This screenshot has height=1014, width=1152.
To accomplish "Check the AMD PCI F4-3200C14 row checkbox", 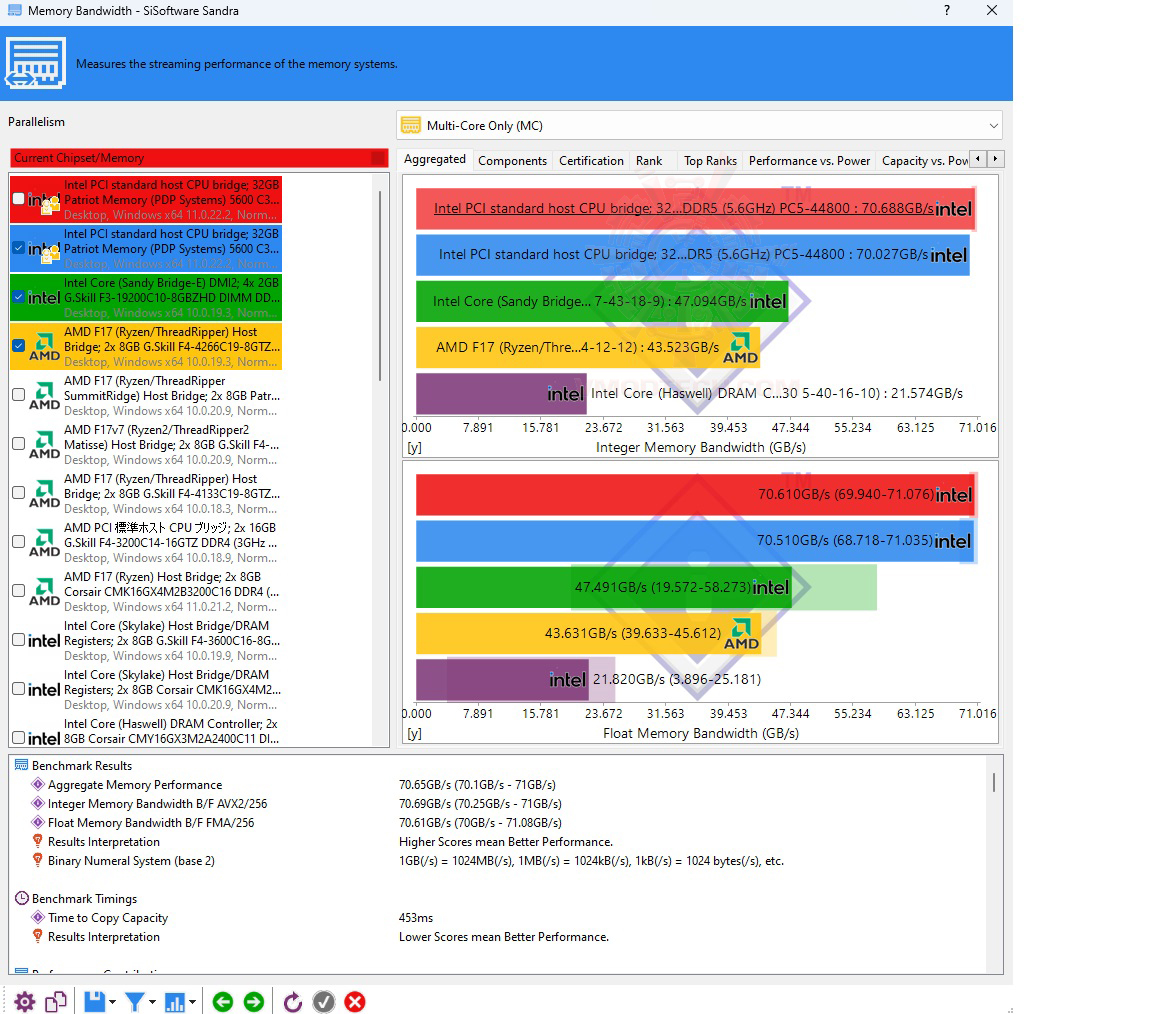I will tap(19, 542).
